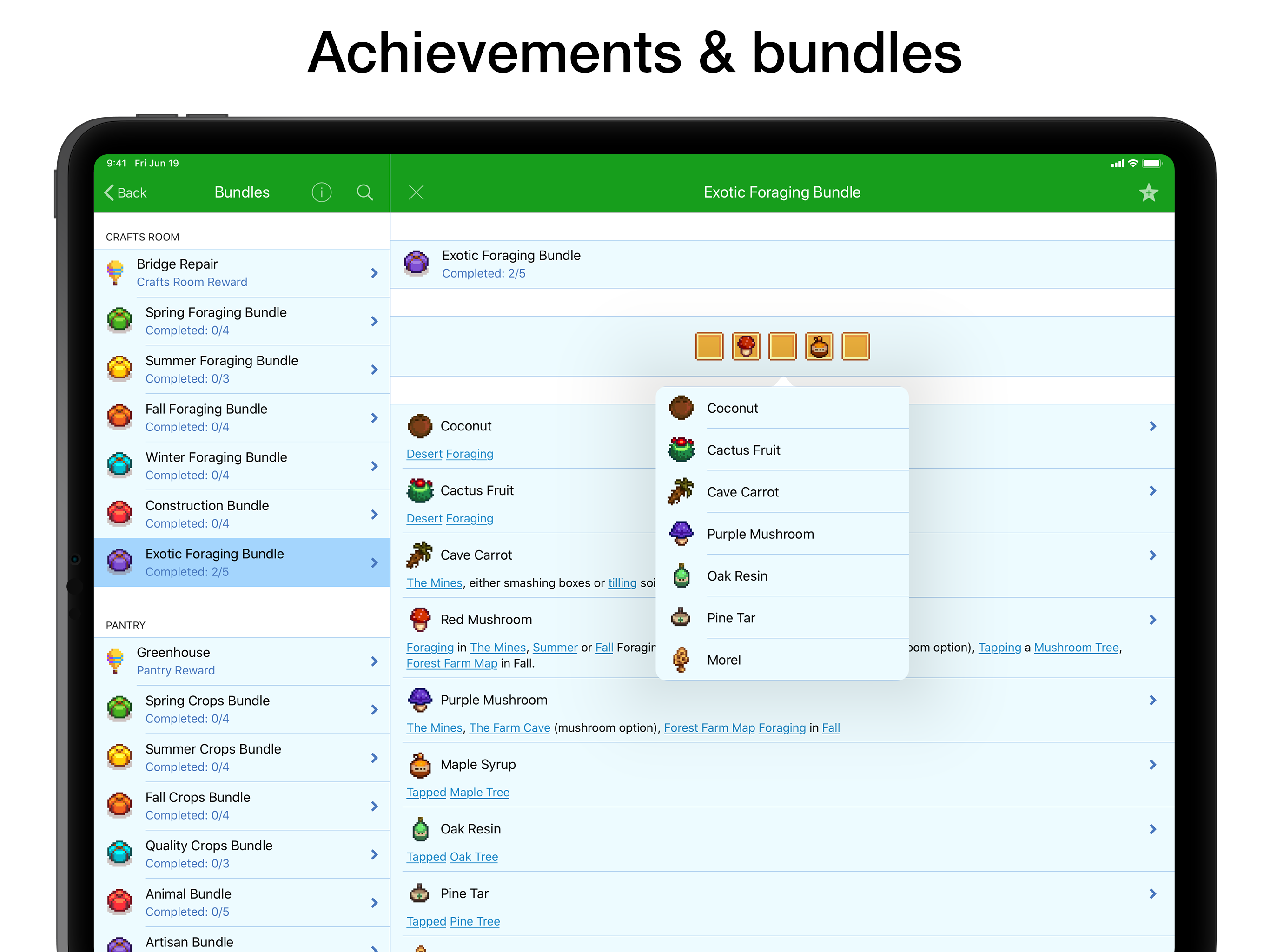This screenshot has height=952, width=1270.
Task: Tap the info icon in Bundles header
Action: (322, 192)
